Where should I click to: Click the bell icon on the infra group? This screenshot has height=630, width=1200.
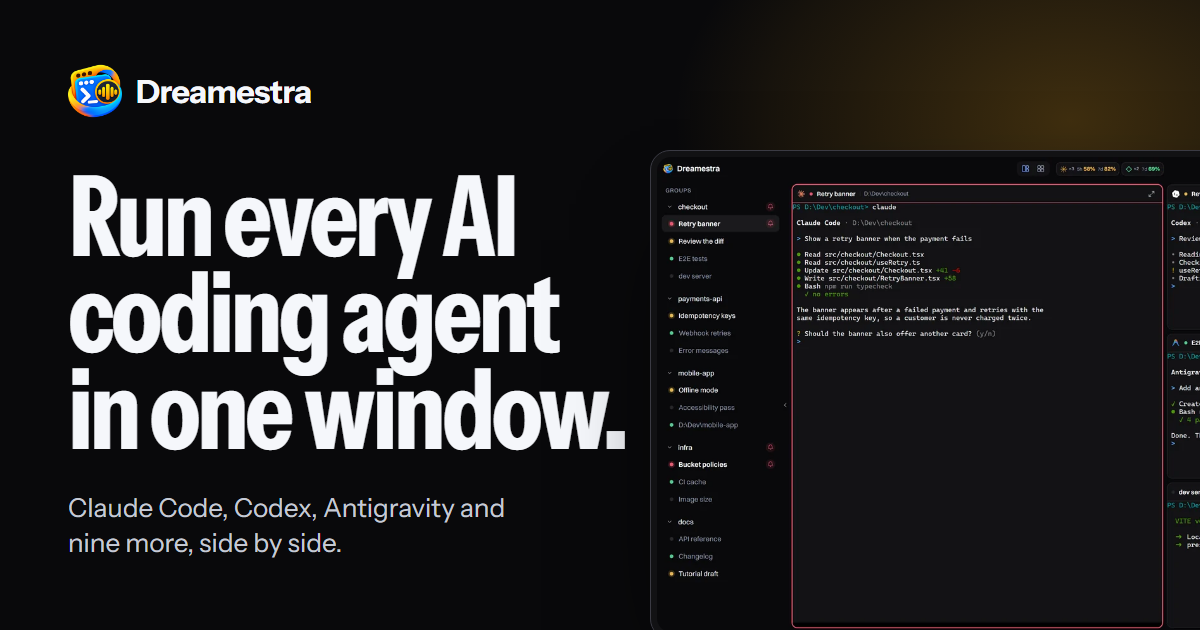pyautogui.click(x=770, y=447)
